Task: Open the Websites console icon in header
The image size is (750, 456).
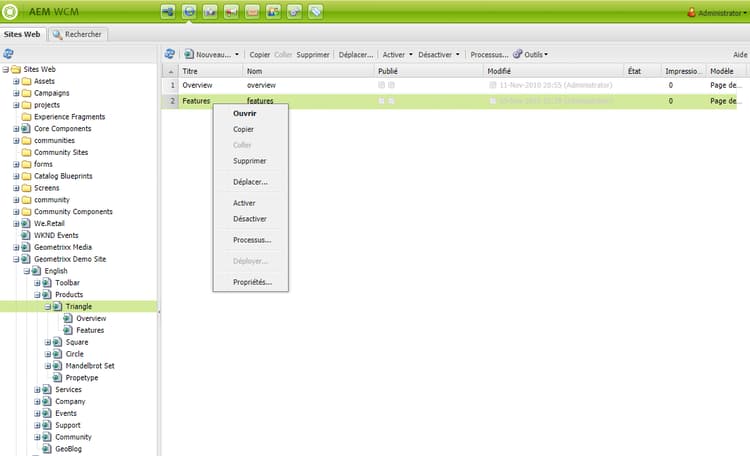Action: (189, 11)
